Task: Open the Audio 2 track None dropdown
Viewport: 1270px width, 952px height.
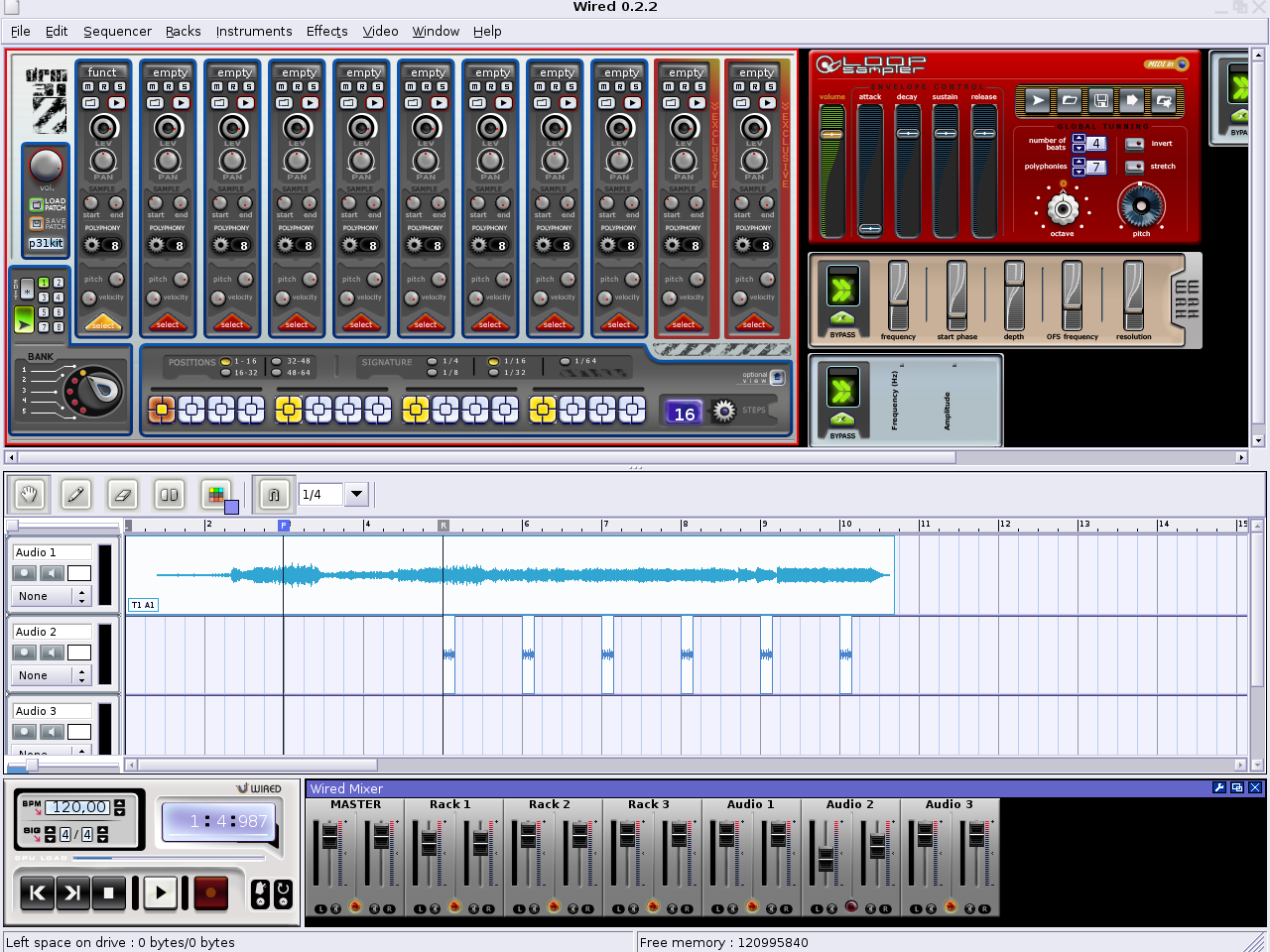Action: 52,675
